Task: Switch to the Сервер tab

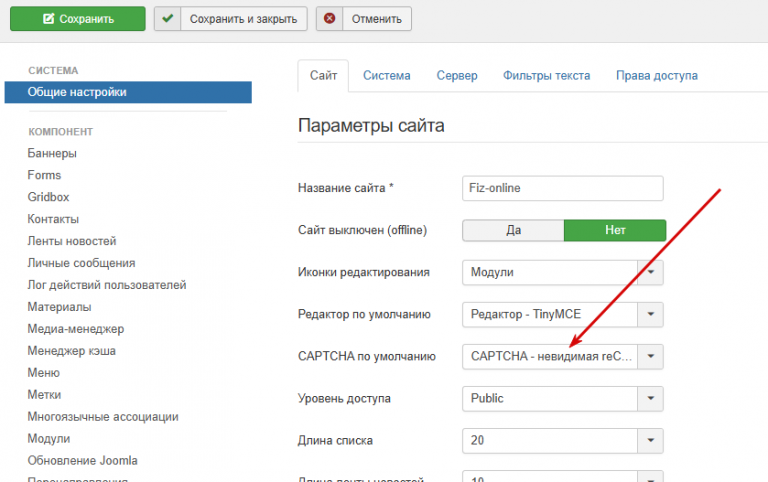Action: coord(457,75)
